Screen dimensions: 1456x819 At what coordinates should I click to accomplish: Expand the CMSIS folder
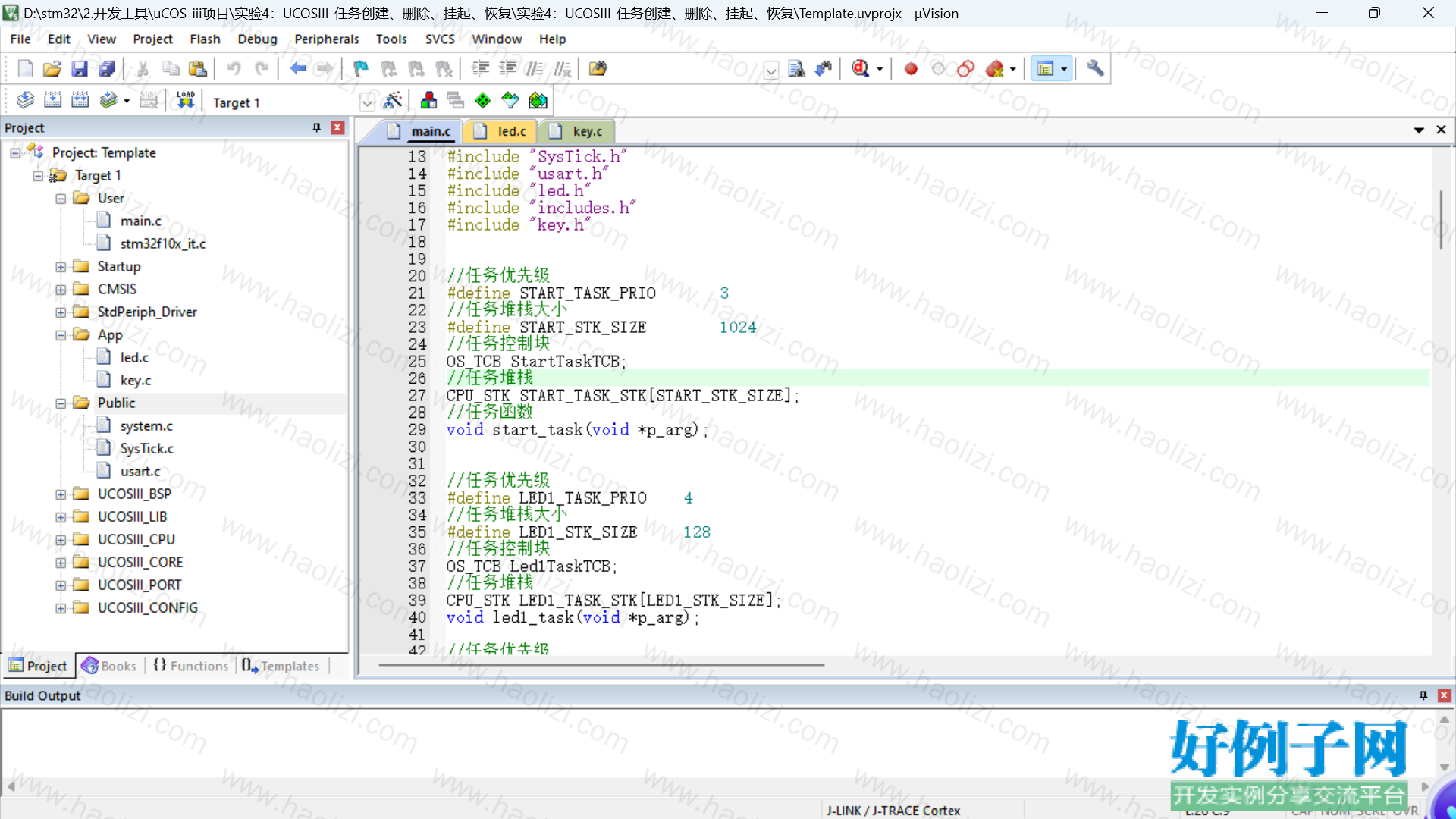coord(61,290)
